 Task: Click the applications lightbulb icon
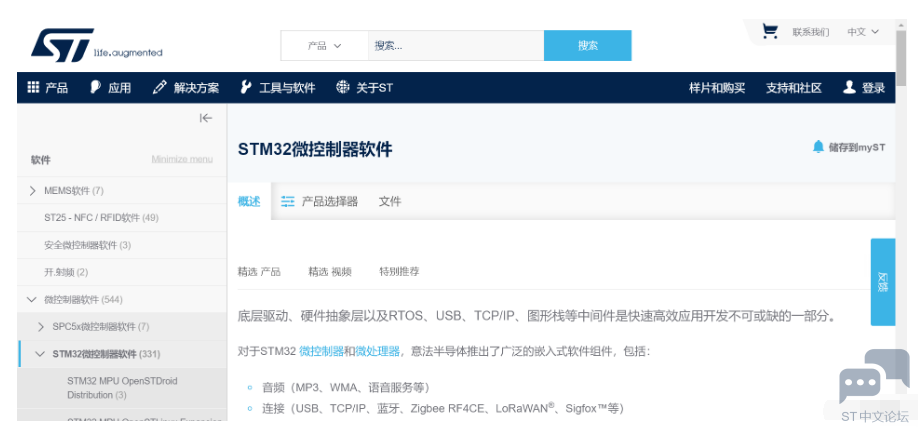(95, 88)
